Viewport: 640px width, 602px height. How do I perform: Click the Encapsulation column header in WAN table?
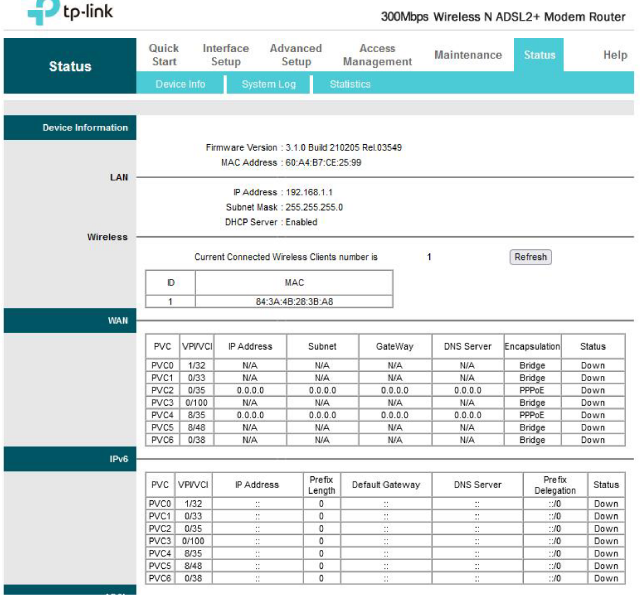click(x=532, y=347)
